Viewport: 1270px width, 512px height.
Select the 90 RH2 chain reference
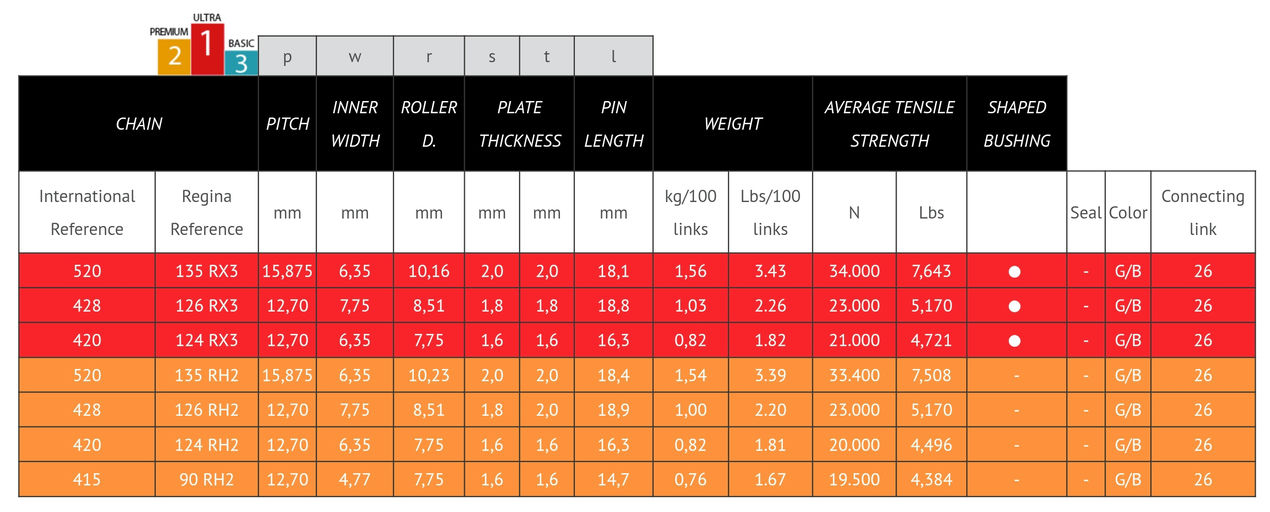point(207,479)
